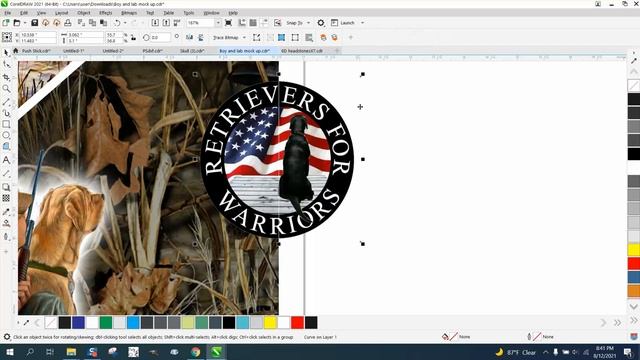Select the Artistic Media tool

(6, 113)
